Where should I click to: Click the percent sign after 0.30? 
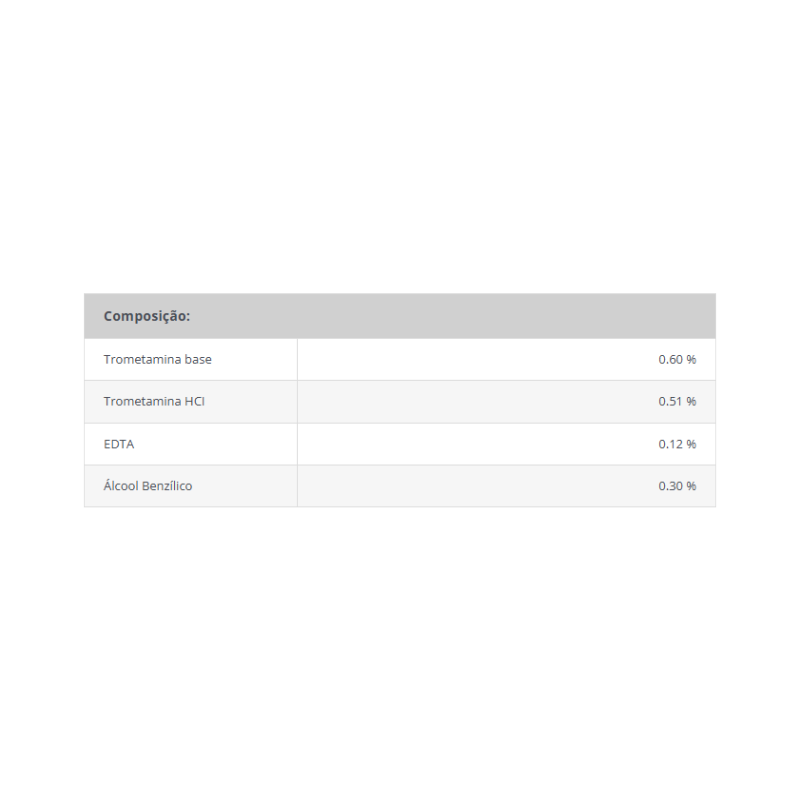(691, 486)
